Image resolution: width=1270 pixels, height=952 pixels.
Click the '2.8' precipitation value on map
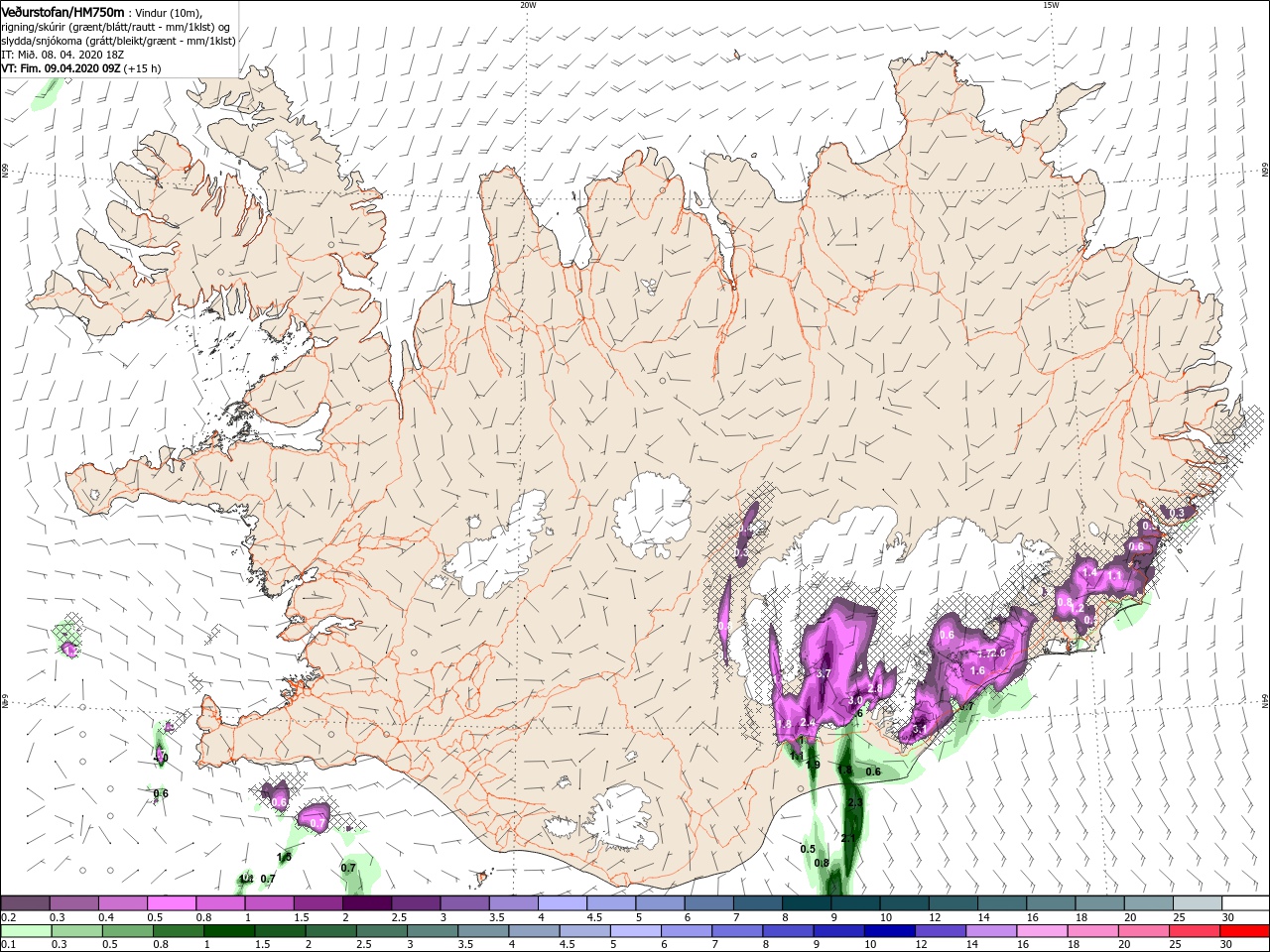point(875,688)
